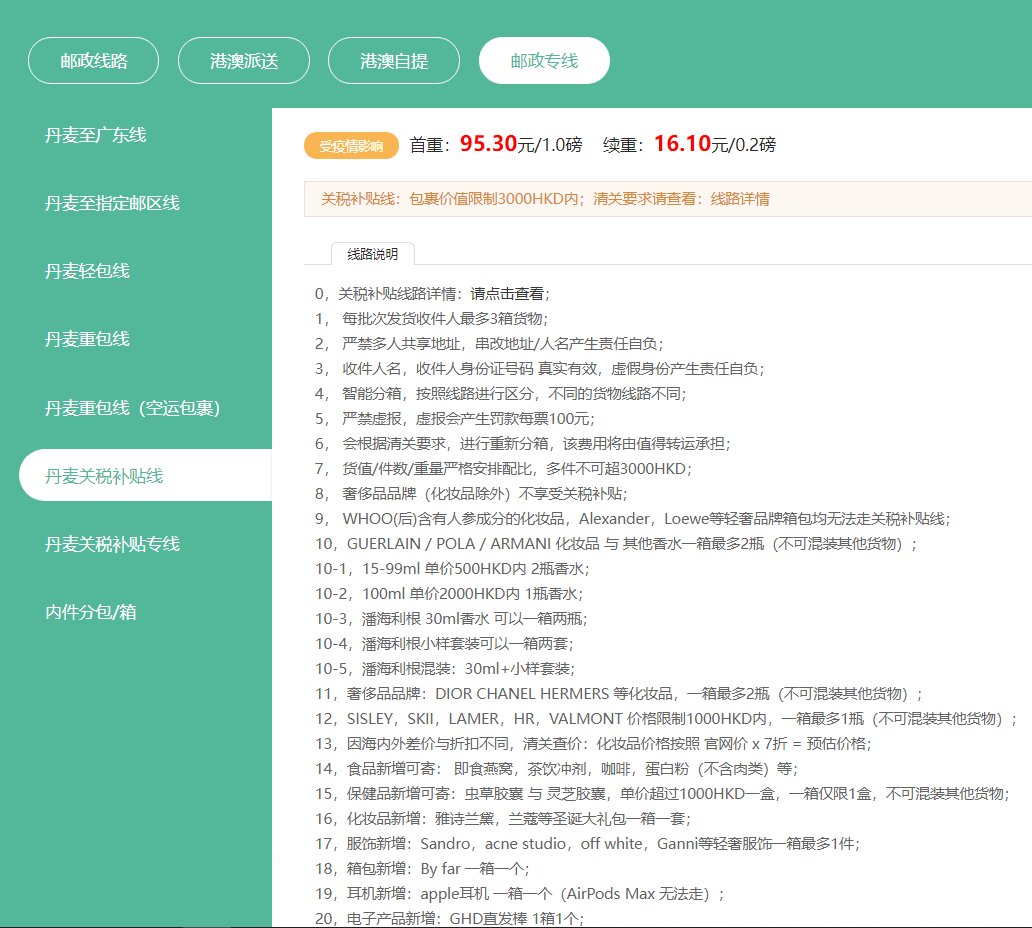Click rule 19 apple耳机 line
This screenshot has width=1032, height=928.
[519, 894]
